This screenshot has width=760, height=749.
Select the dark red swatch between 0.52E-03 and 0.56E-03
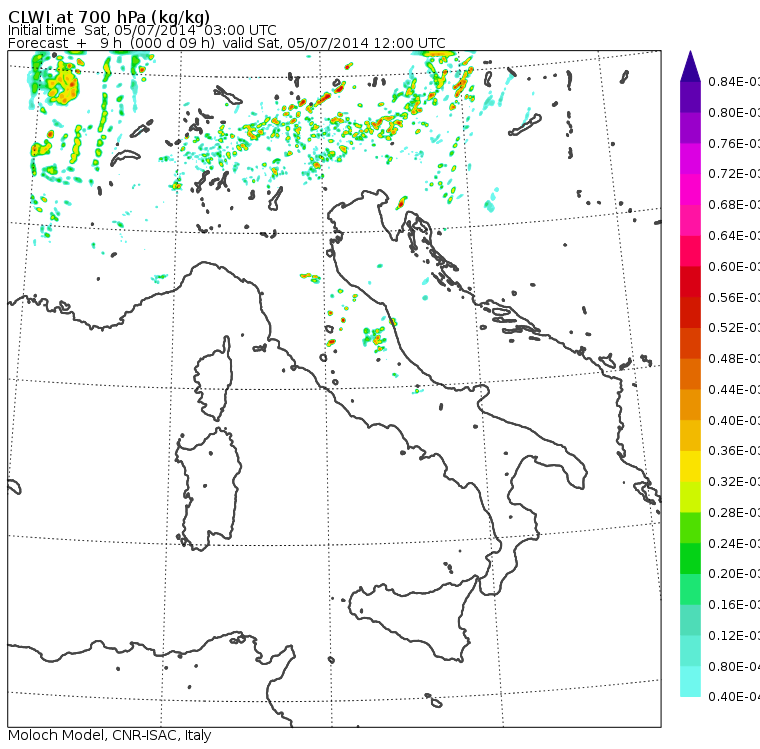pyautogui.click(x=690, y=313)
